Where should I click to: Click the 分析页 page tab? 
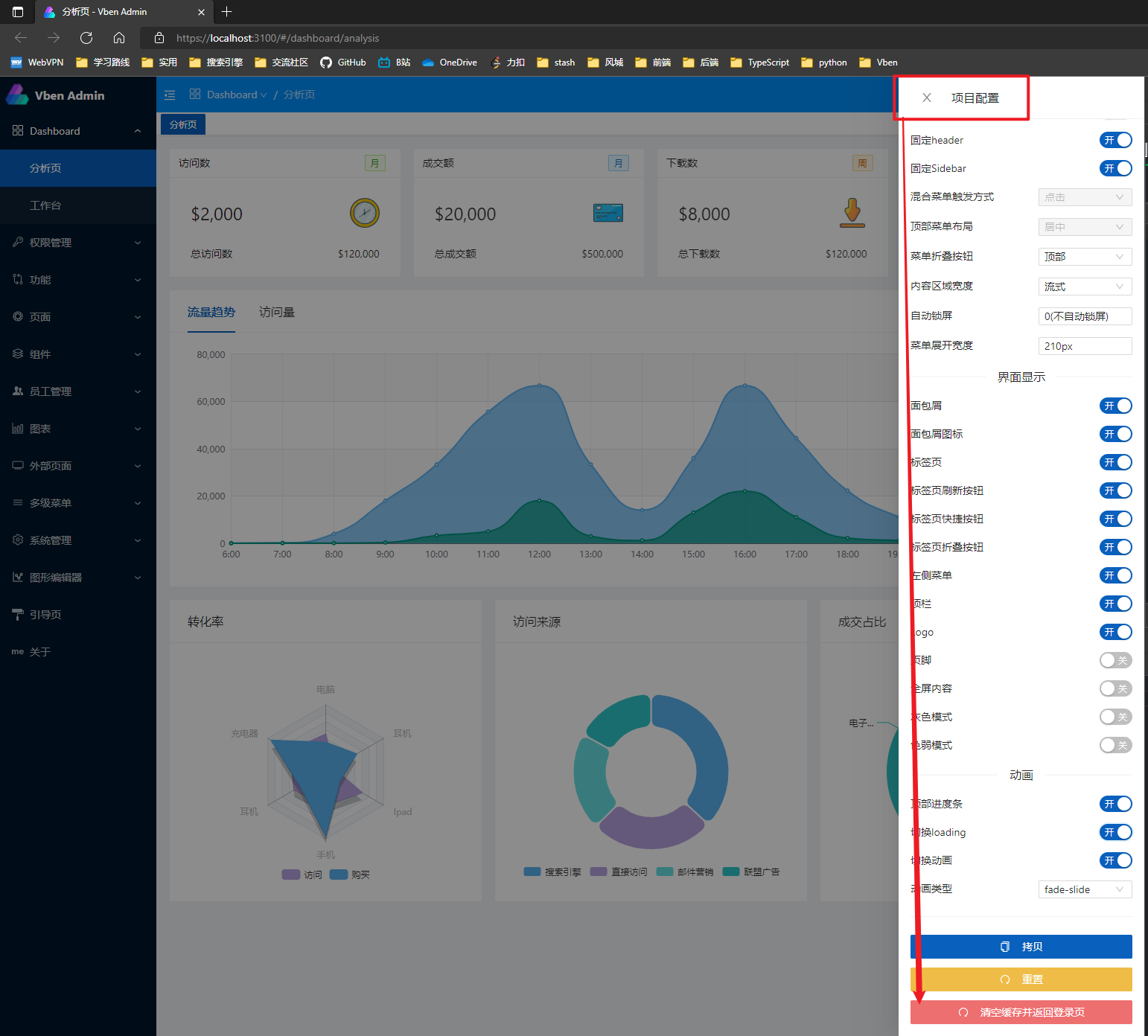[x=183, y=124]
